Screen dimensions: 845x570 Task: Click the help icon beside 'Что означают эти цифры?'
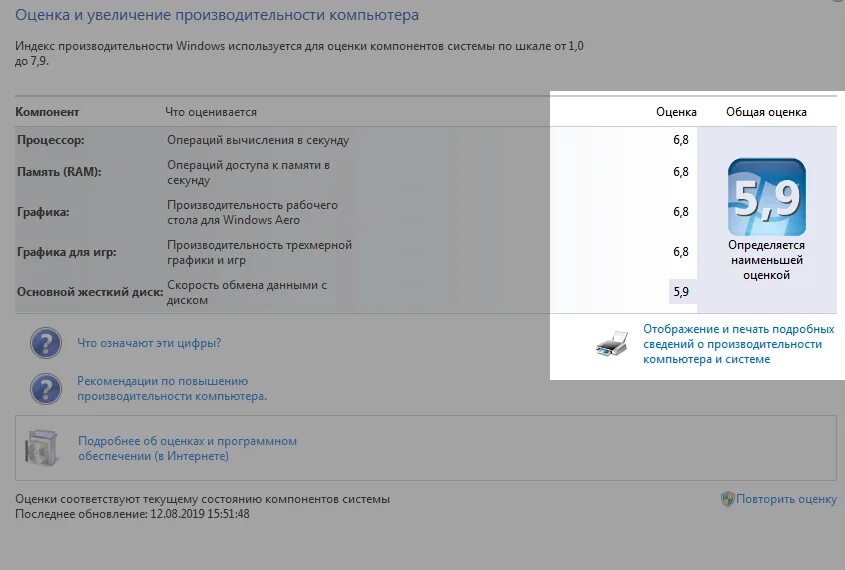(x=46, y=343)
